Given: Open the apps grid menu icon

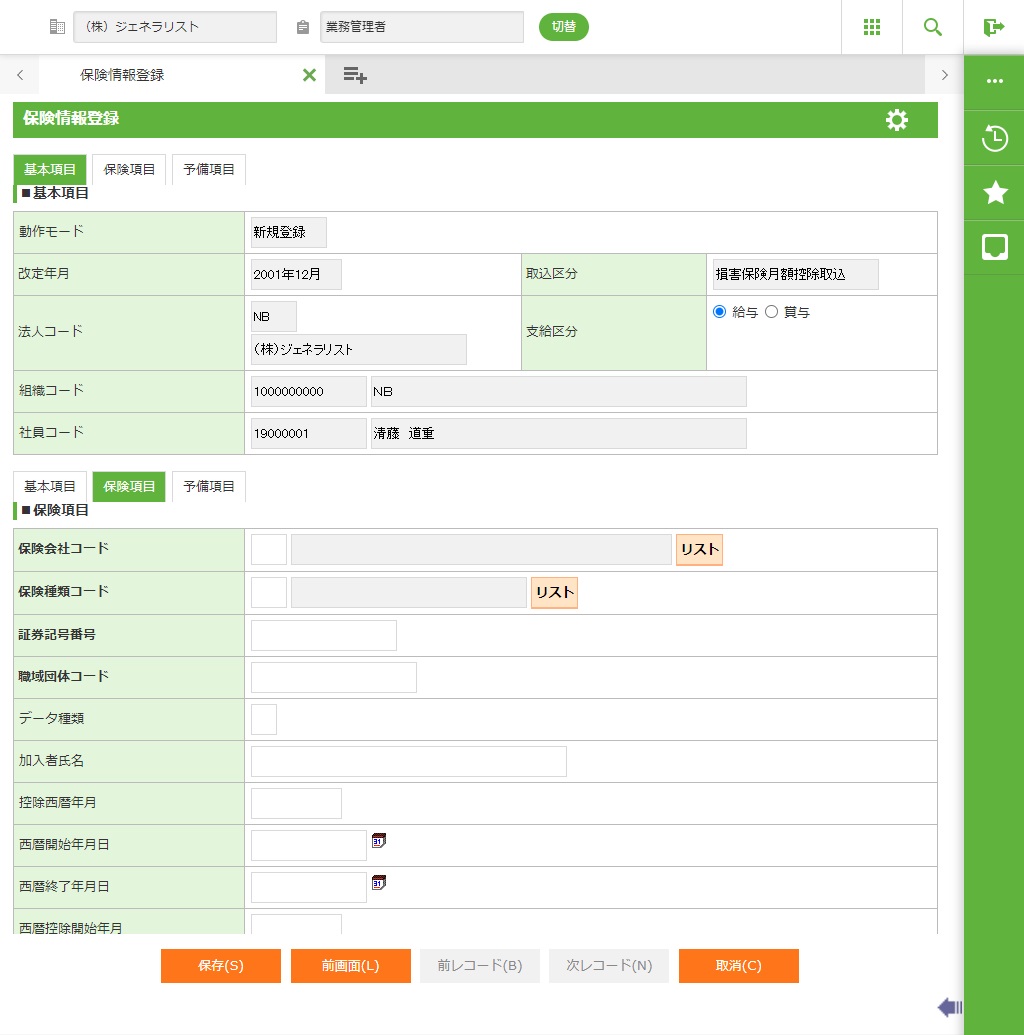Looking at the screenshot, I should [x=871, y=27].
